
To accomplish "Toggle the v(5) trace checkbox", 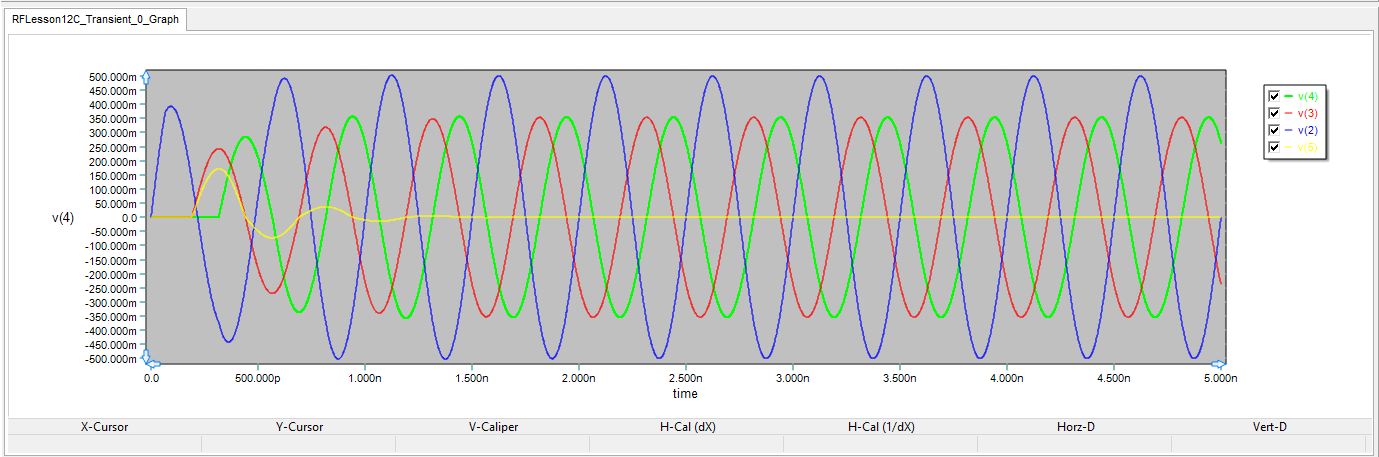I will (1274, 147).
